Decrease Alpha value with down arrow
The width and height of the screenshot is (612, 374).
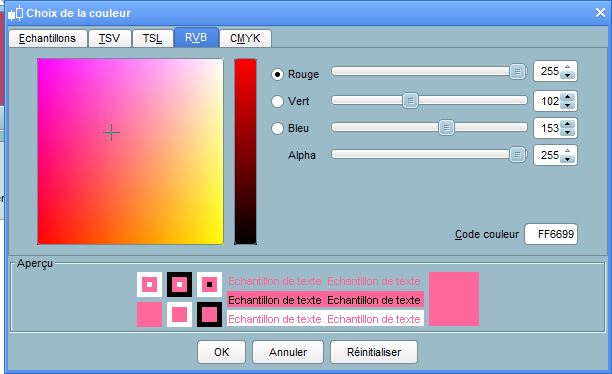click(568, 159)
